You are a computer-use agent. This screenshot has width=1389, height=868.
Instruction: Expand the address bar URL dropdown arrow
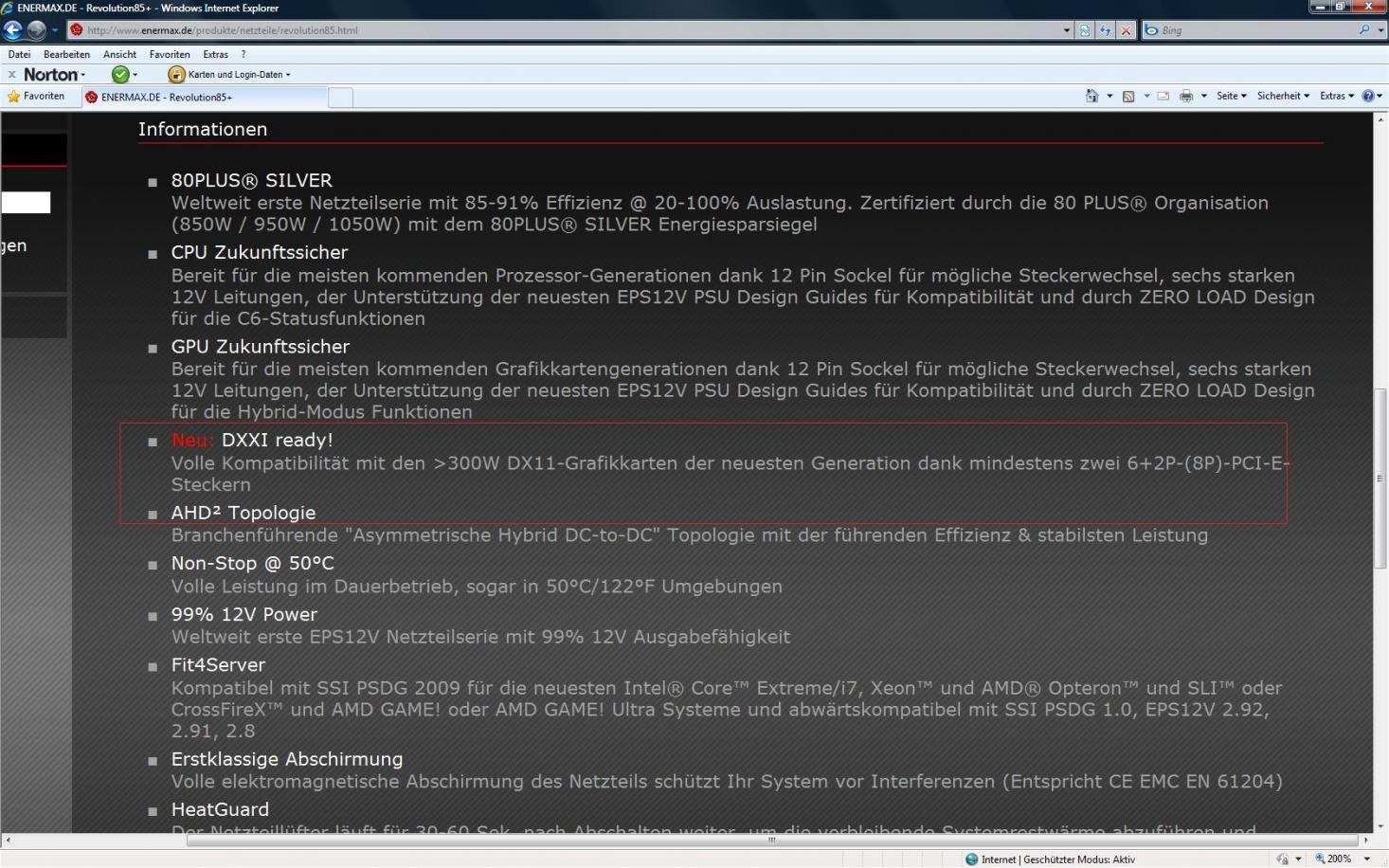click(1068, 30)
